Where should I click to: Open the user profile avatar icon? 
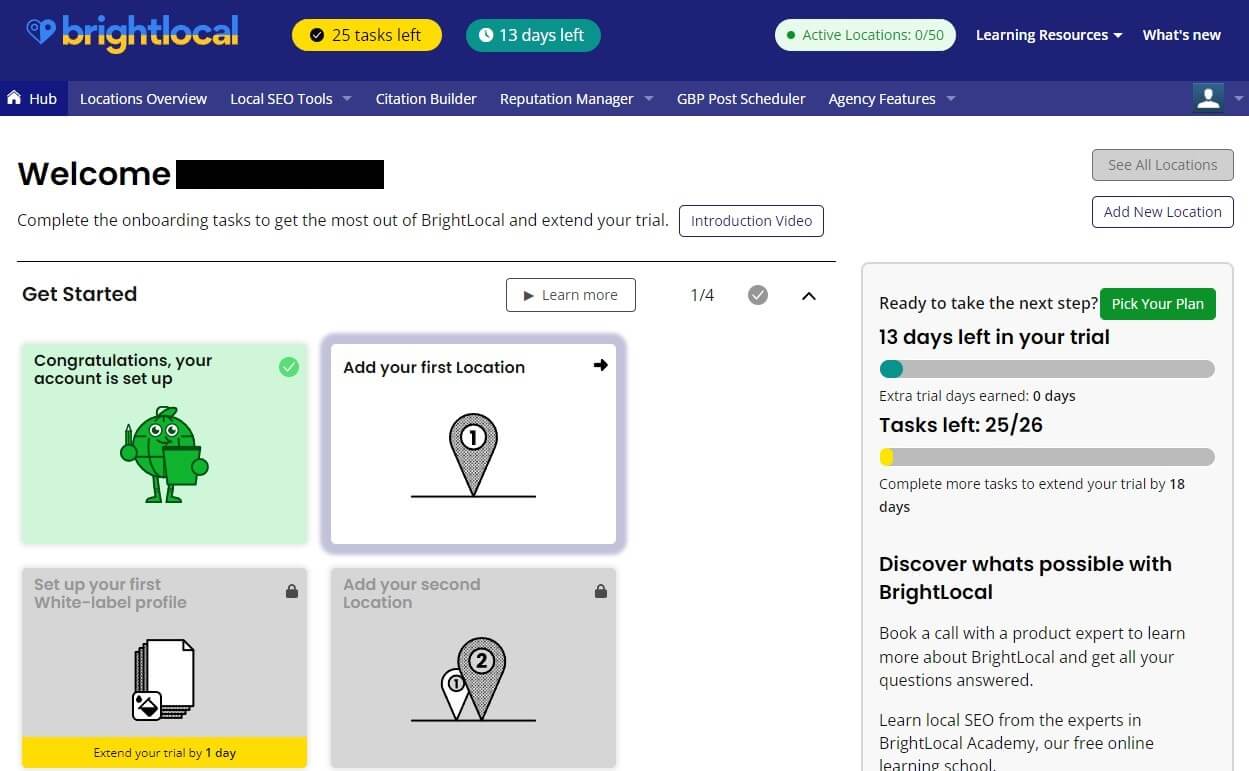pos(1208,98)
